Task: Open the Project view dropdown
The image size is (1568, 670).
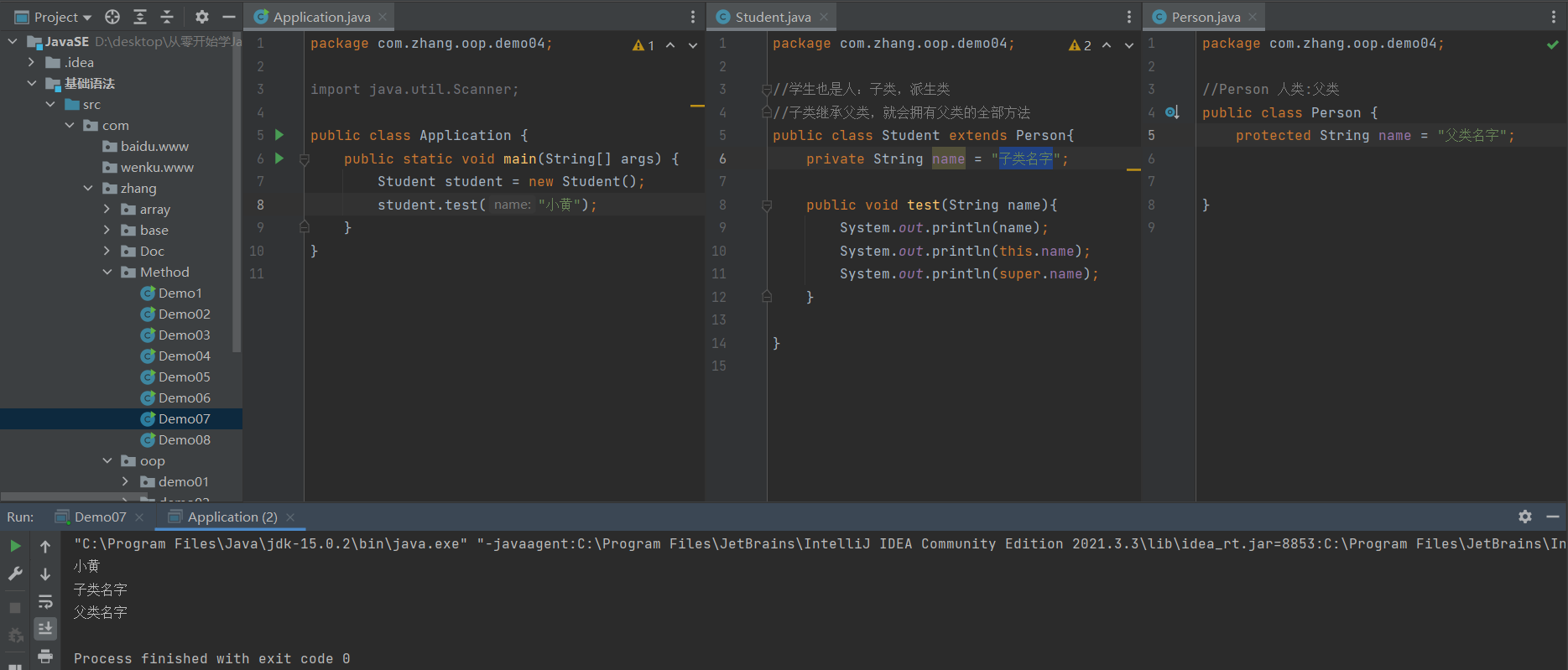Action: coord(54,17)
